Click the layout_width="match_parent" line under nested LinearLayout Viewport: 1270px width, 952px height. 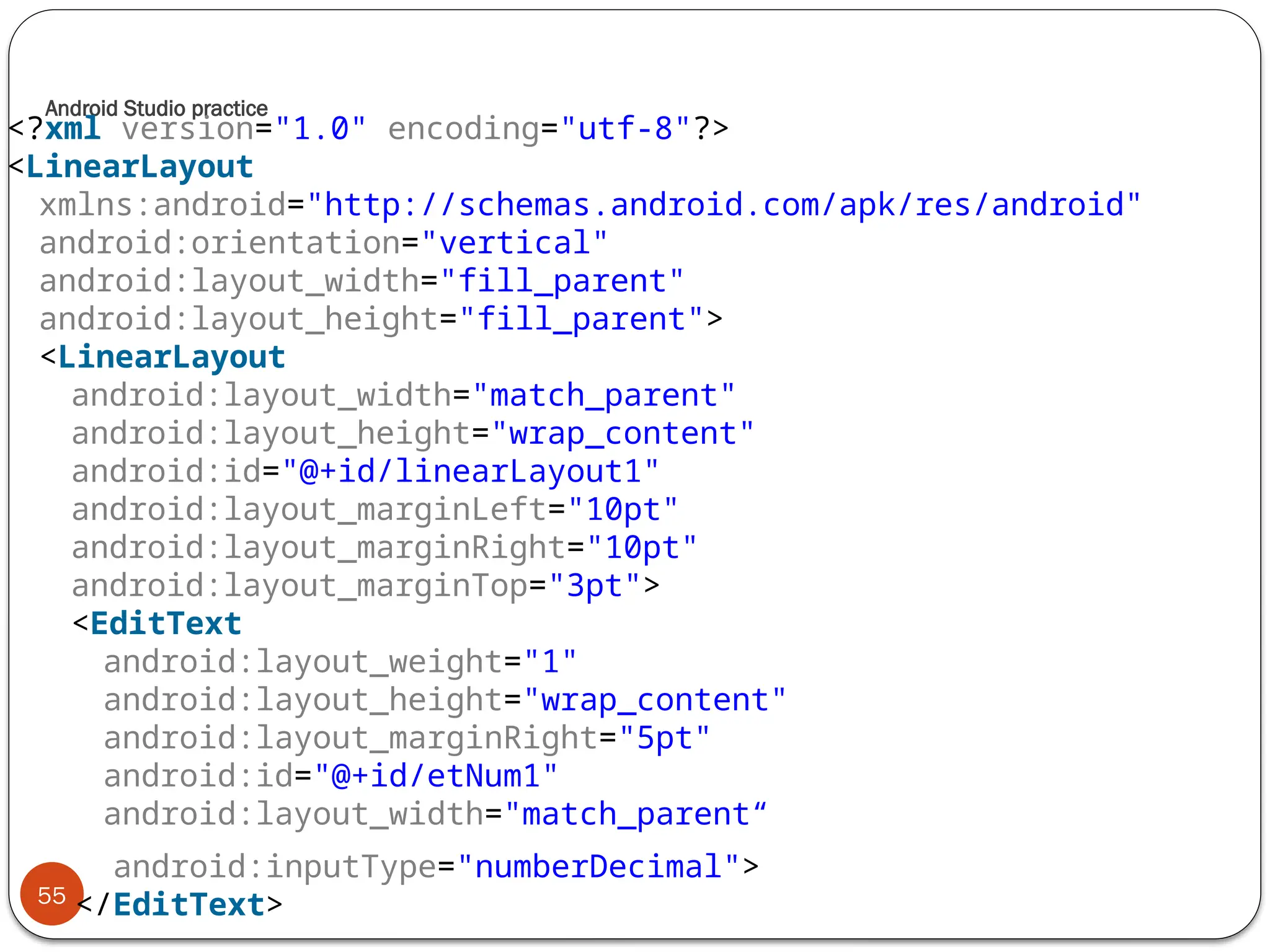(404, 395)
